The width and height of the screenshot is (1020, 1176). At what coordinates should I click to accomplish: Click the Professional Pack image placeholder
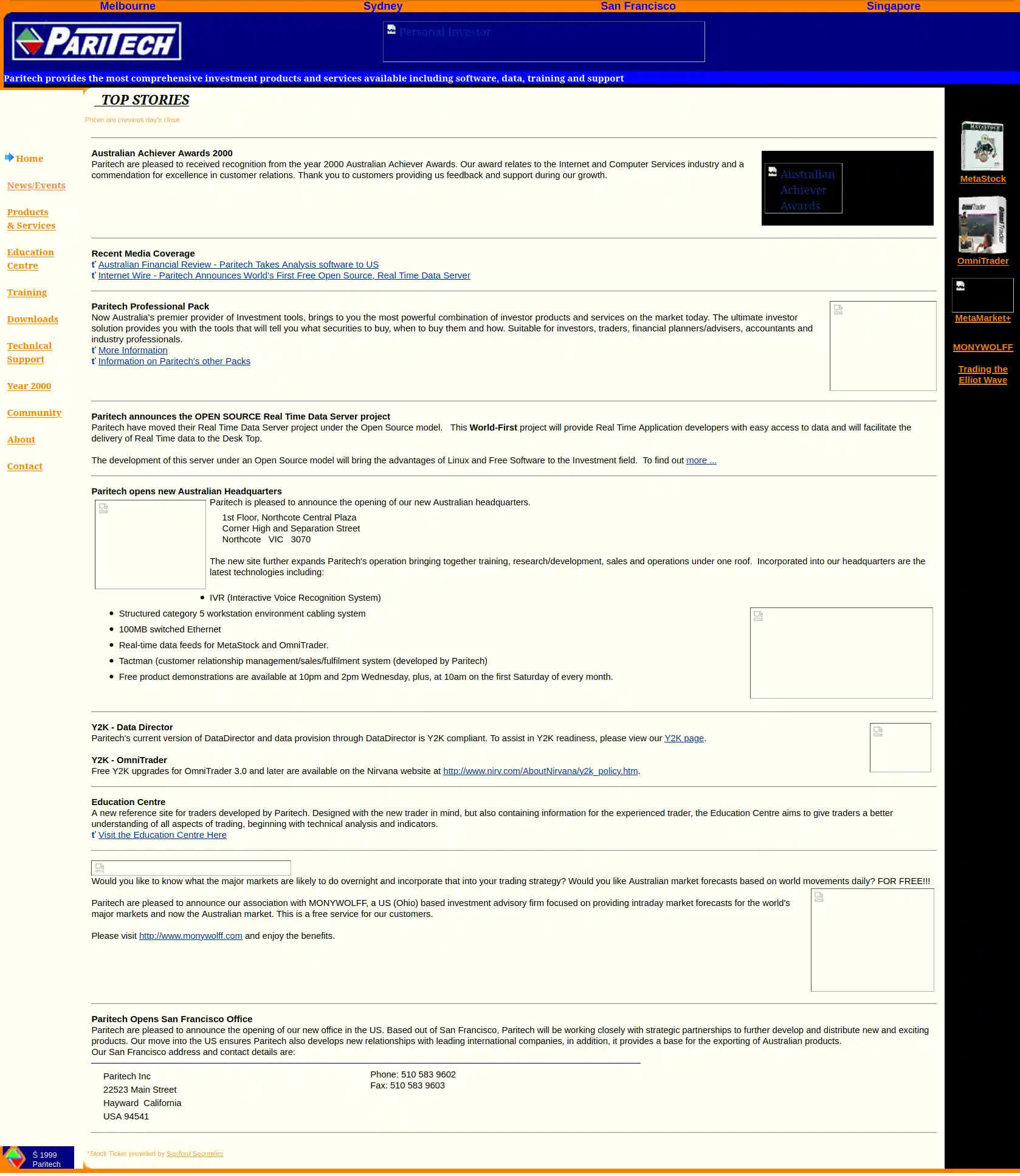point(883,345)
